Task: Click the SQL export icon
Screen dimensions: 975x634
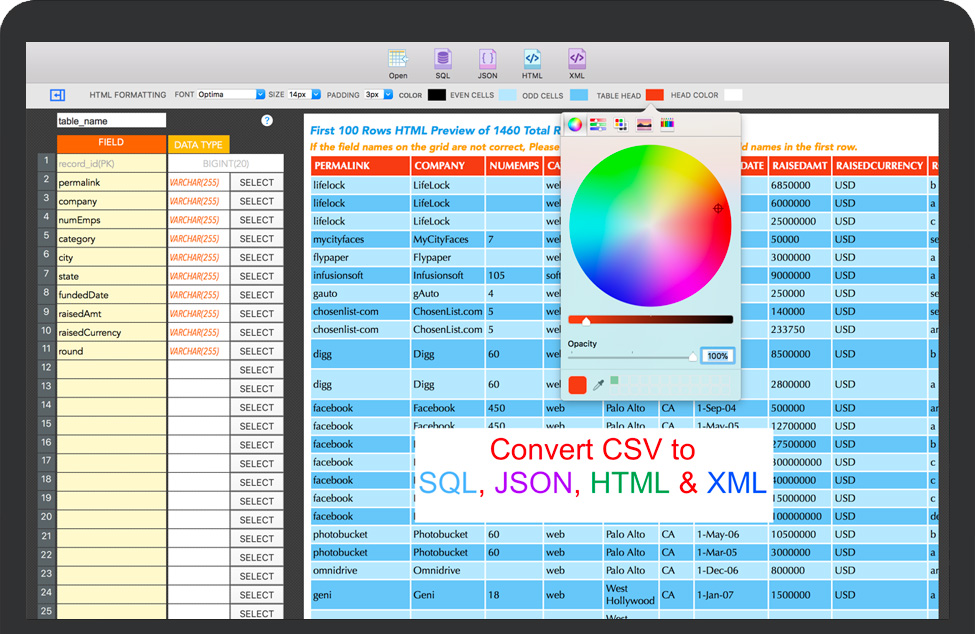Action: (x=442, y=59)
